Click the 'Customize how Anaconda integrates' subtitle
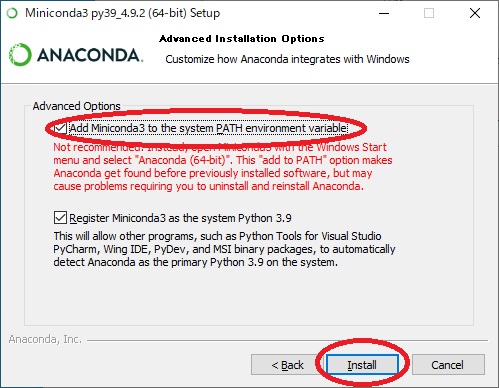499x388 pixels. pos(287,59)
